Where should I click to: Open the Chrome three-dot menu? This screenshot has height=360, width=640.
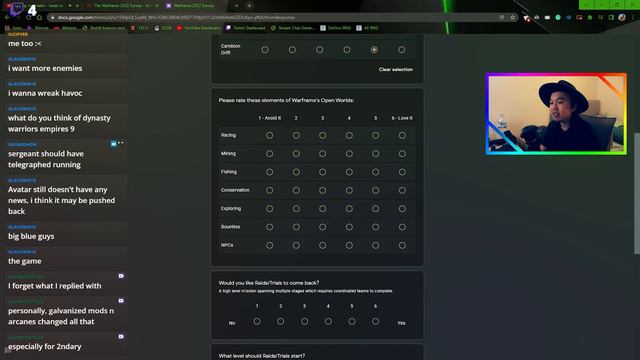coord(633,18)
